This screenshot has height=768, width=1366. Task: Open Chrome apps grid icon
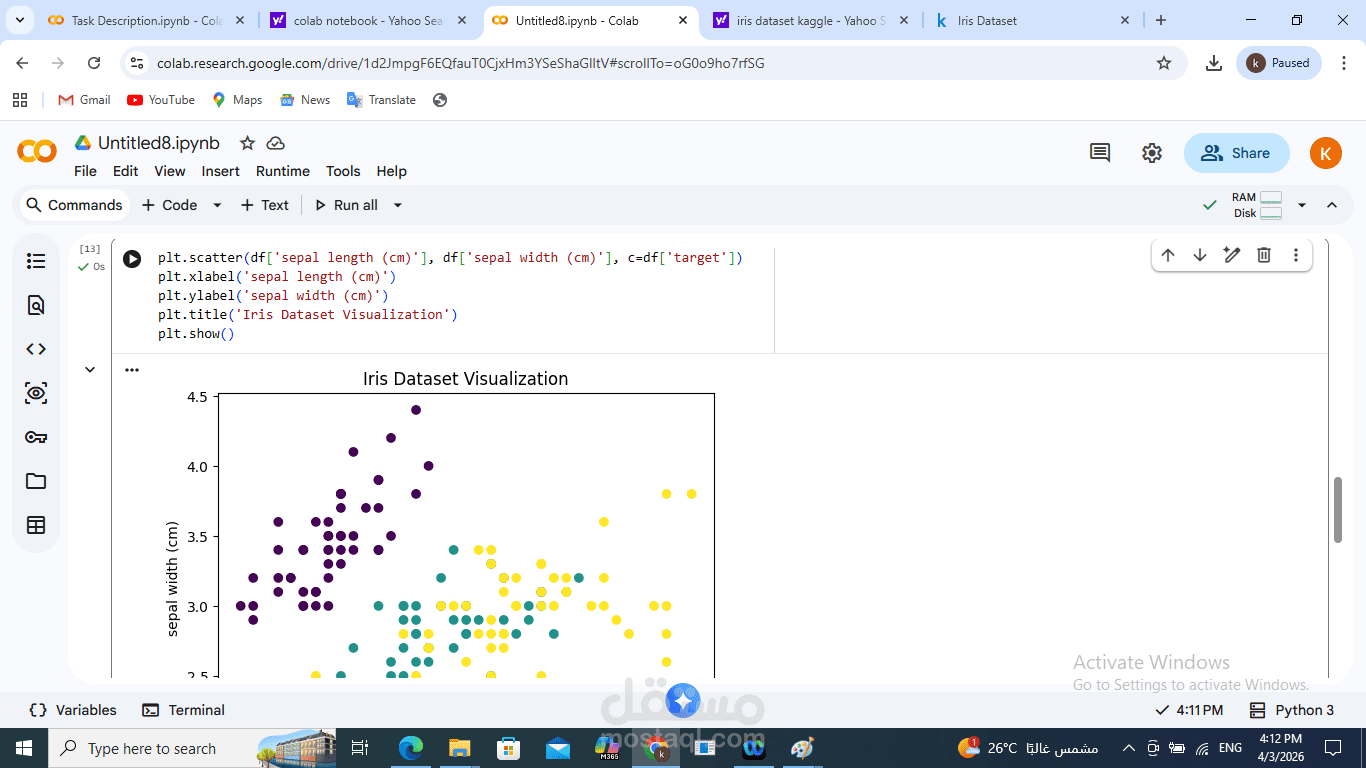pos(20,100)
